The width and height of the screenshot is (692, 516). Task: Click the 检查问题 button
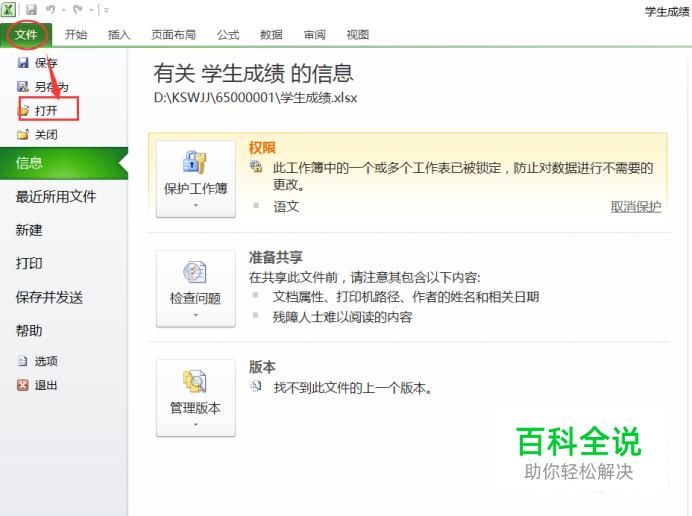click(196, 288)
